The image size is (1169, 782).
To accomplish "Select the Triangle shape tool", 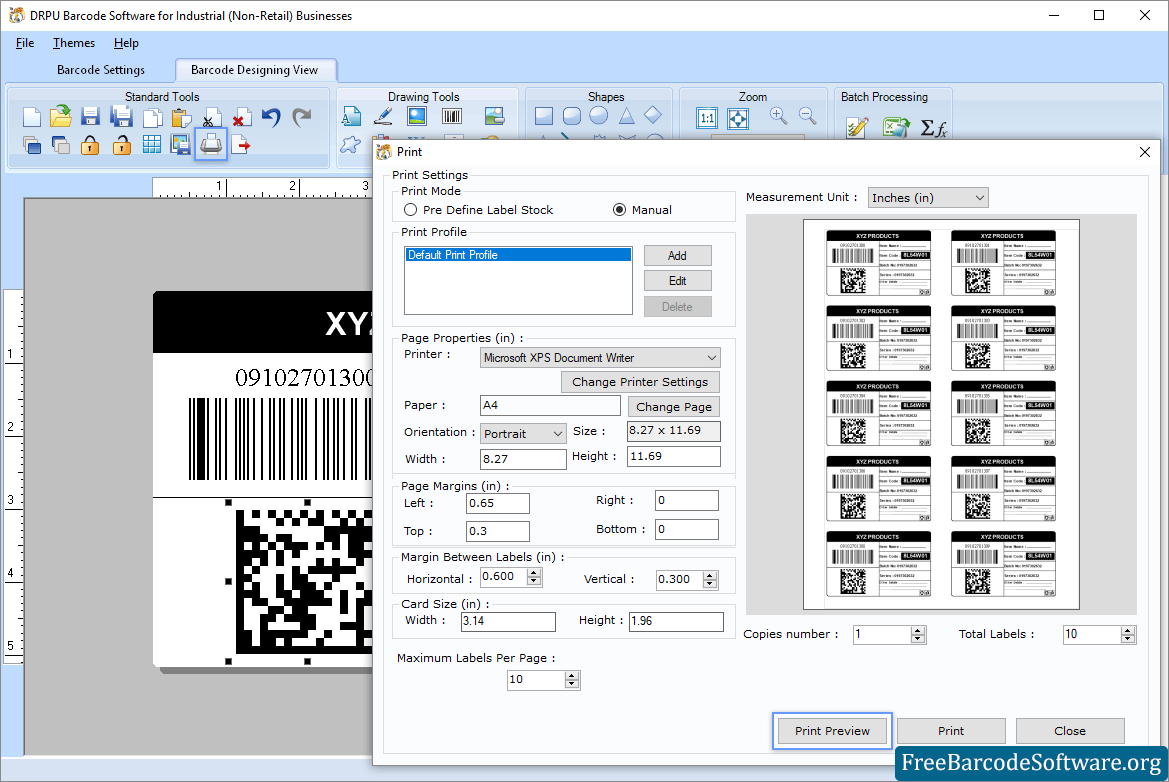I will 626,116.
